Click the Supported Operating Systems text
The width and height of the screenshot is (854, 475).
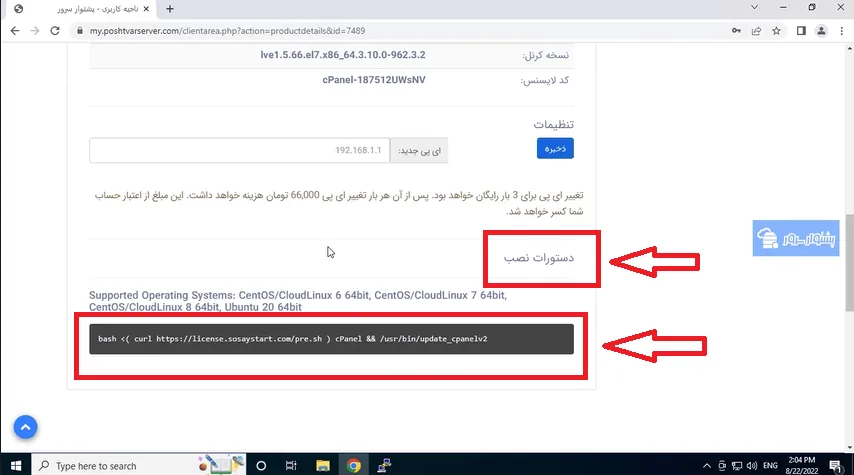(298, 301)
